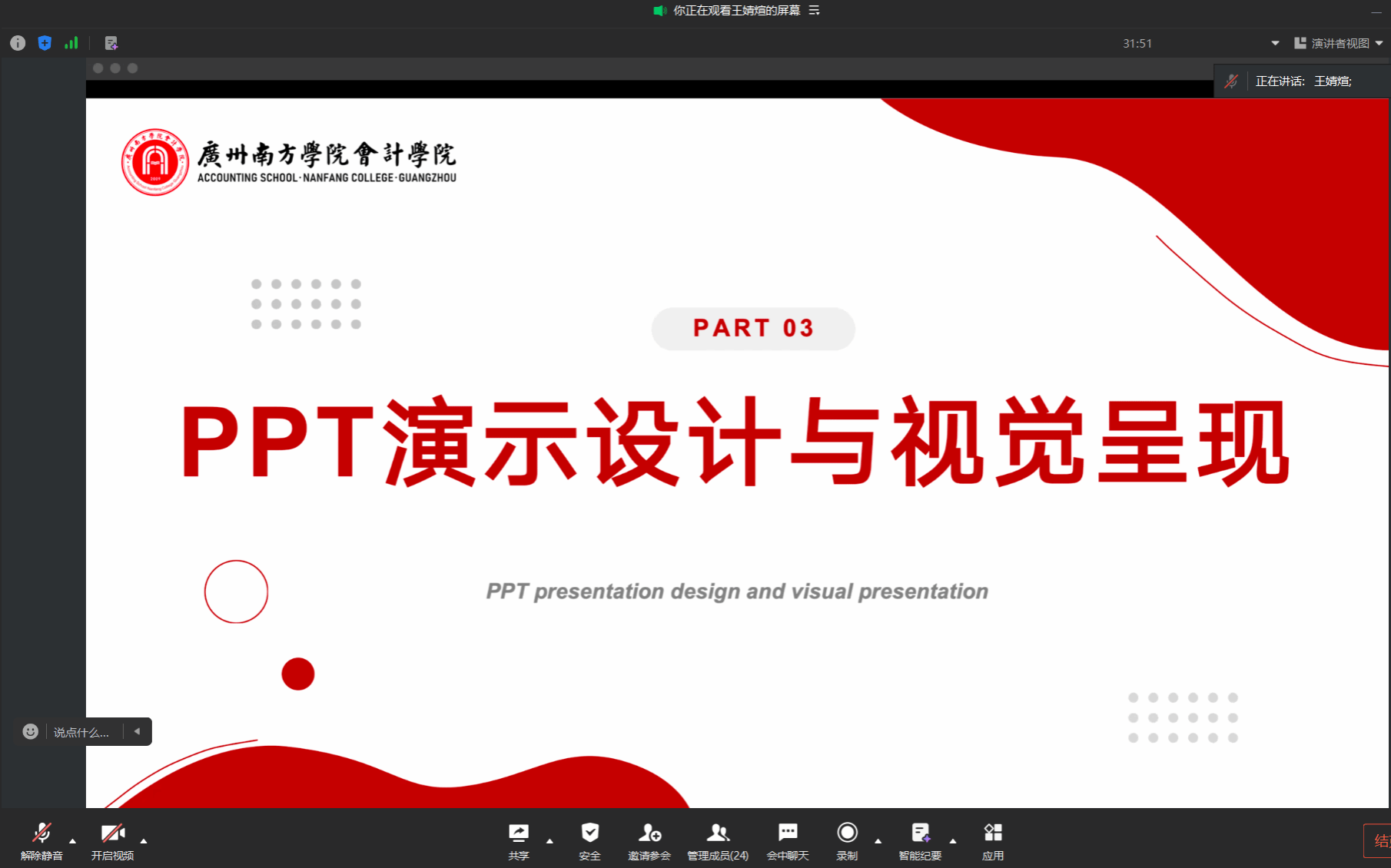Expand video options arrow beside 开启视频
The height and width of the screenshot is (868, 1391).
pos(144,840)
